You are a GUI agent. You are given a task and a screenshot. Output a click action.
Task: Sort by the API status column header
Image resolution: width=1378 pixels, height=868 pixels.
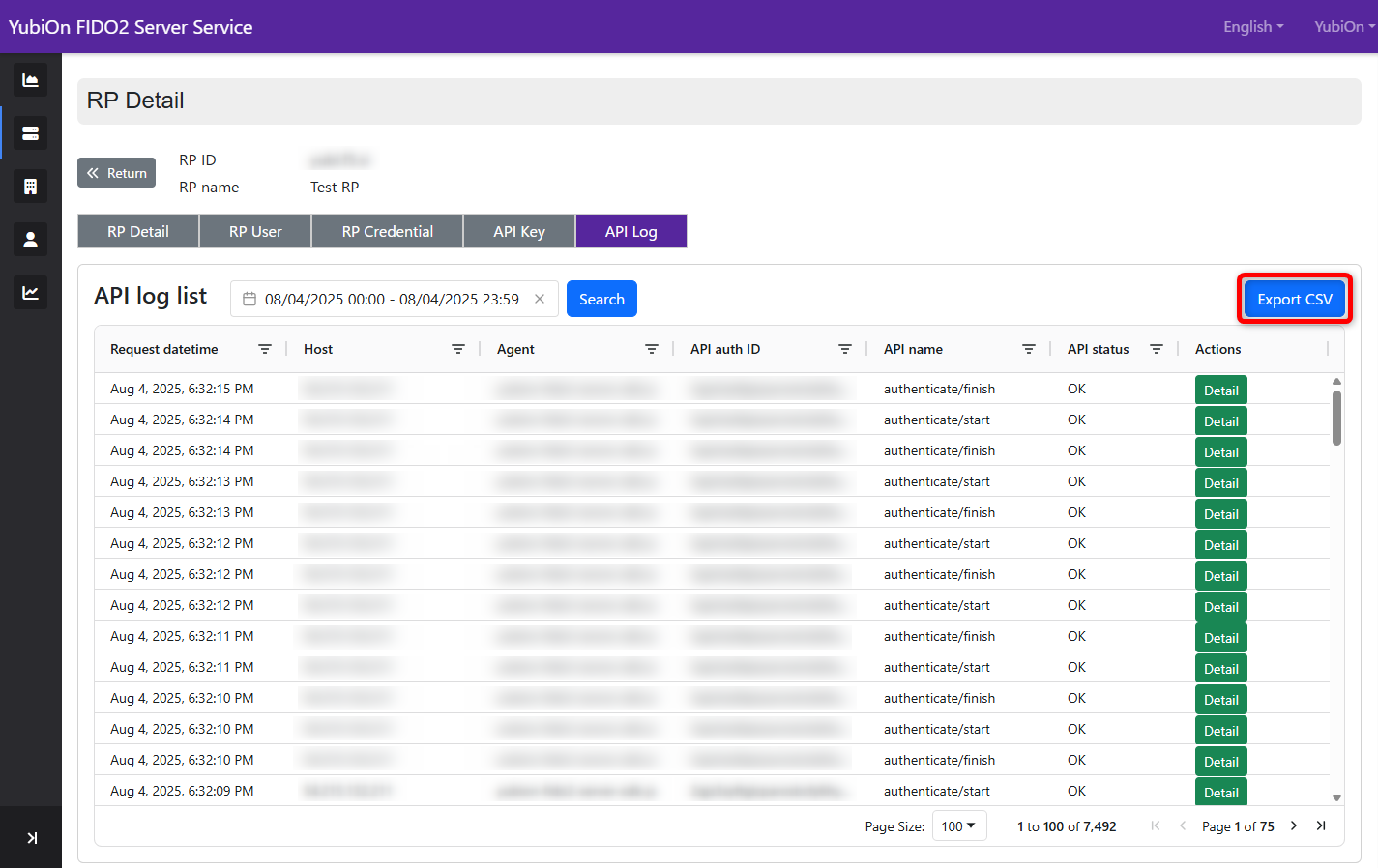[1099, 349]
